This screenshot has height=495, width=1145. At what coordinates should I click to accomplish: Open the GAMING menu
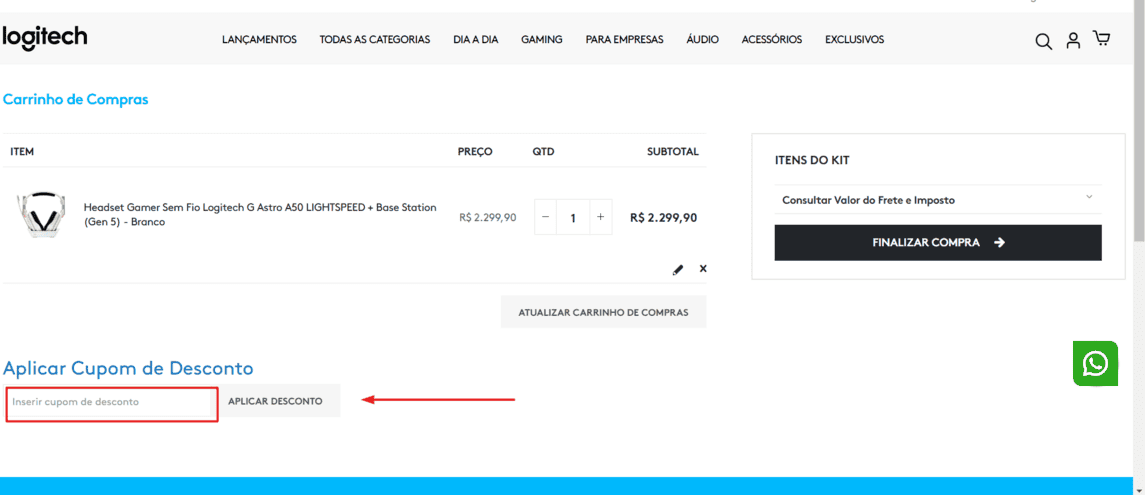[x=542, y=39]
